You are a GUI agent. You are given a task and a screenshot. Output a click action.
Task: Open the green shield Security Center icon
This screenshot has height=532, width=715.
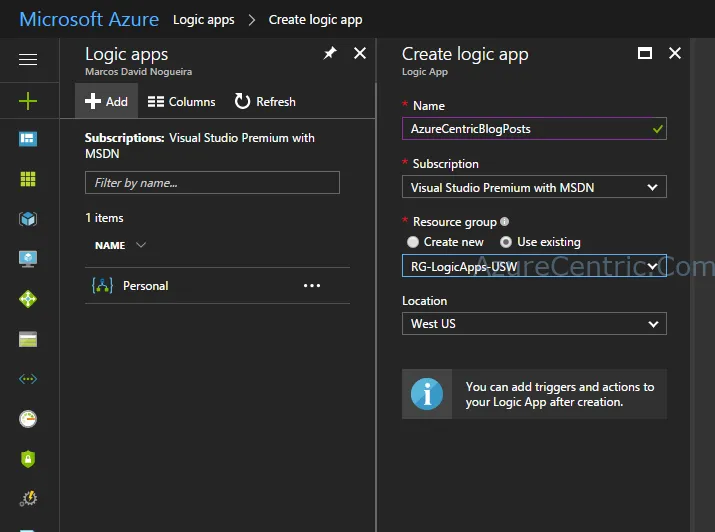tap(28, 459)
